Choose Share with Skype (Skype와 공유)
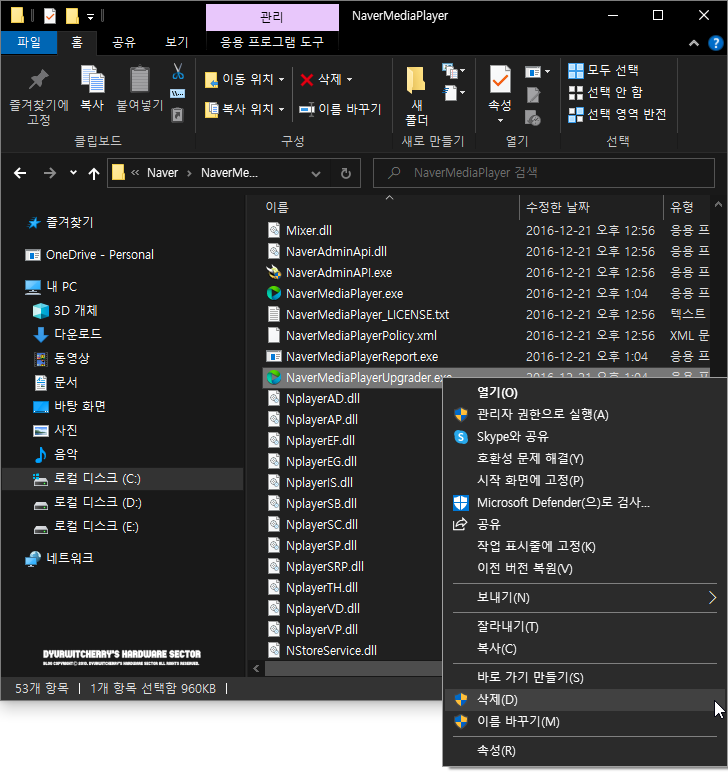The height and width of the screenshot is (780, 728). pos(585,437)
